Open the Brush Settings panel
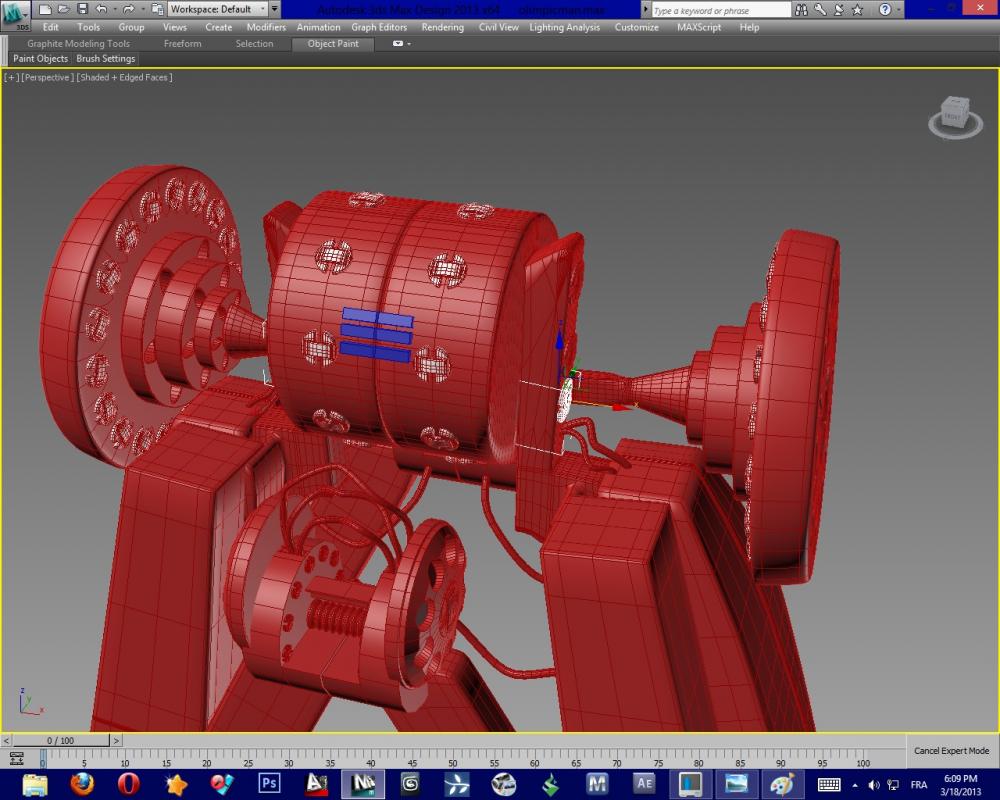1000x800 pixels. (106, 59)
